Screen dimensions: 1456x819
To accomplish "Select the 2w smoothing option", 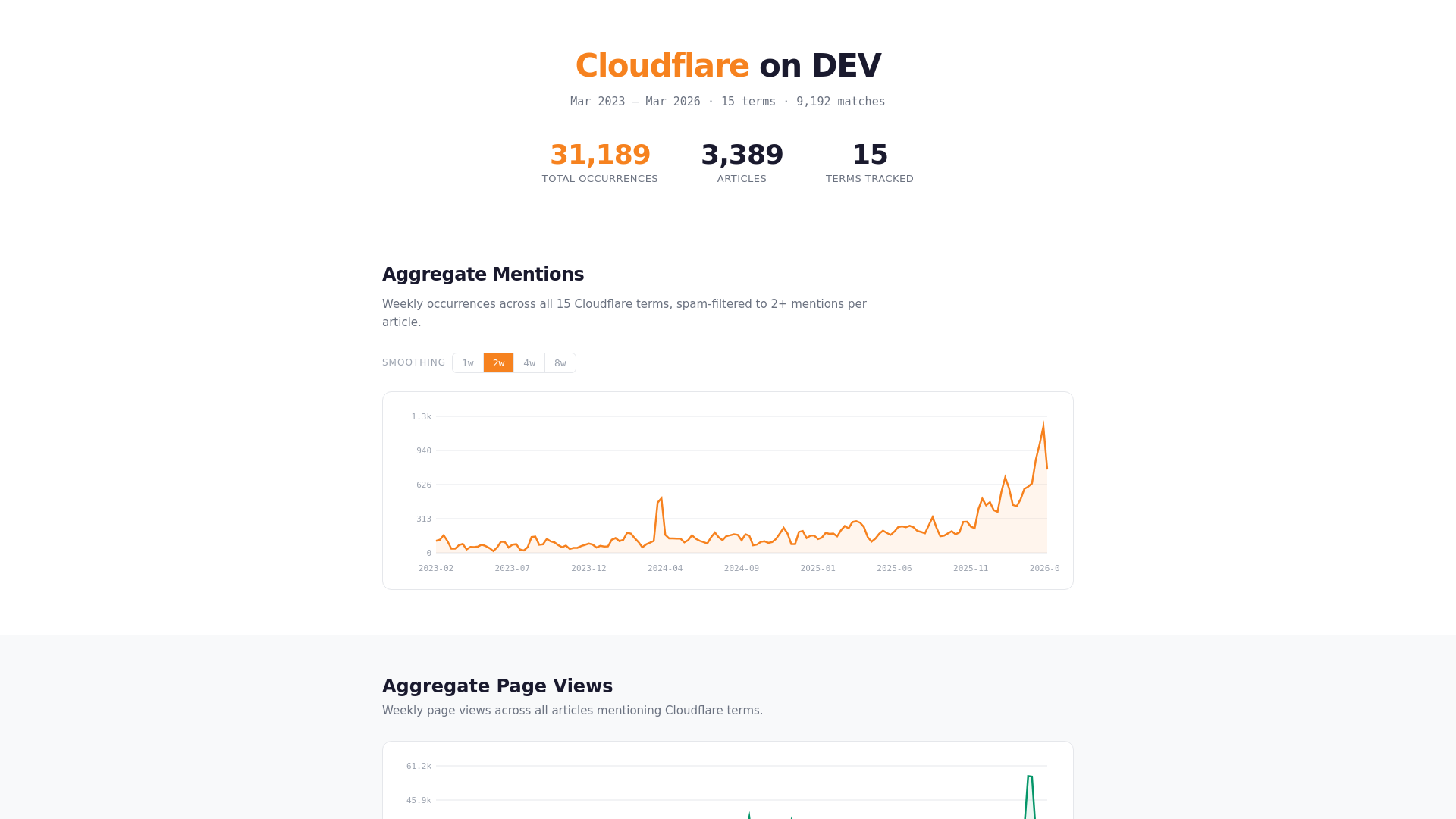I will click(x=498, y=363).
